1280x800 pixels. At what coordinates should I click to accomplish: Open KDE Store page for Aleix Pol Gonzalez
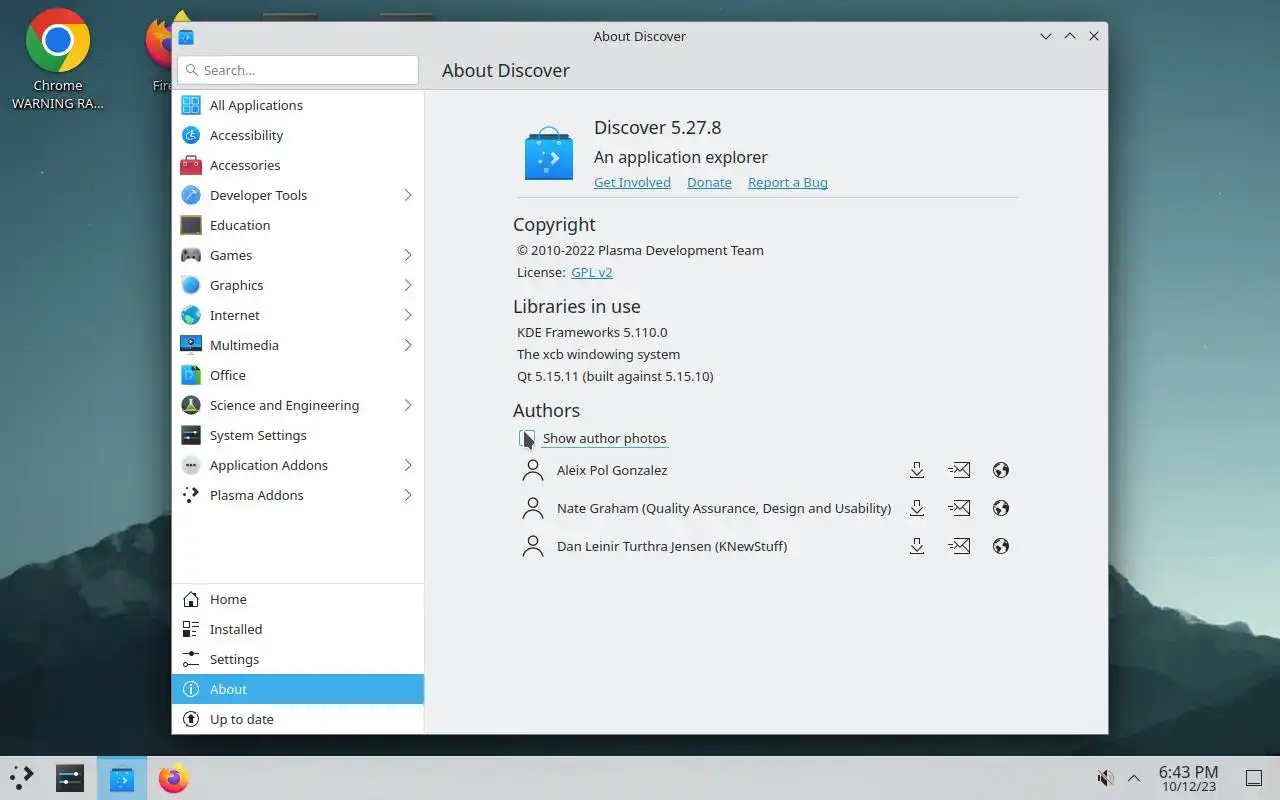point(916,470)
